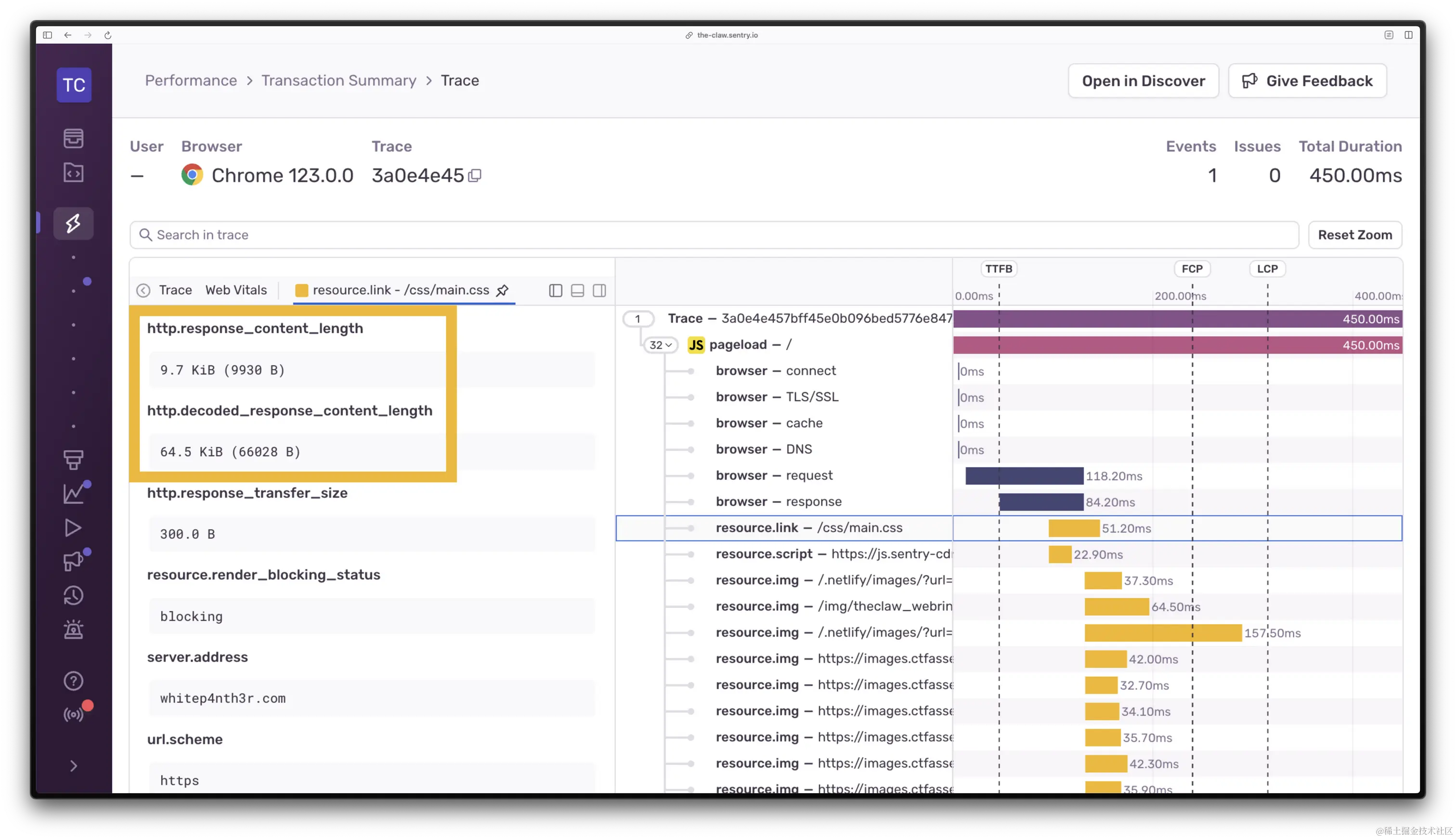Screen dimensions: 1456x839
Task: Dock details panel to the right
Action: pos(599,290)
